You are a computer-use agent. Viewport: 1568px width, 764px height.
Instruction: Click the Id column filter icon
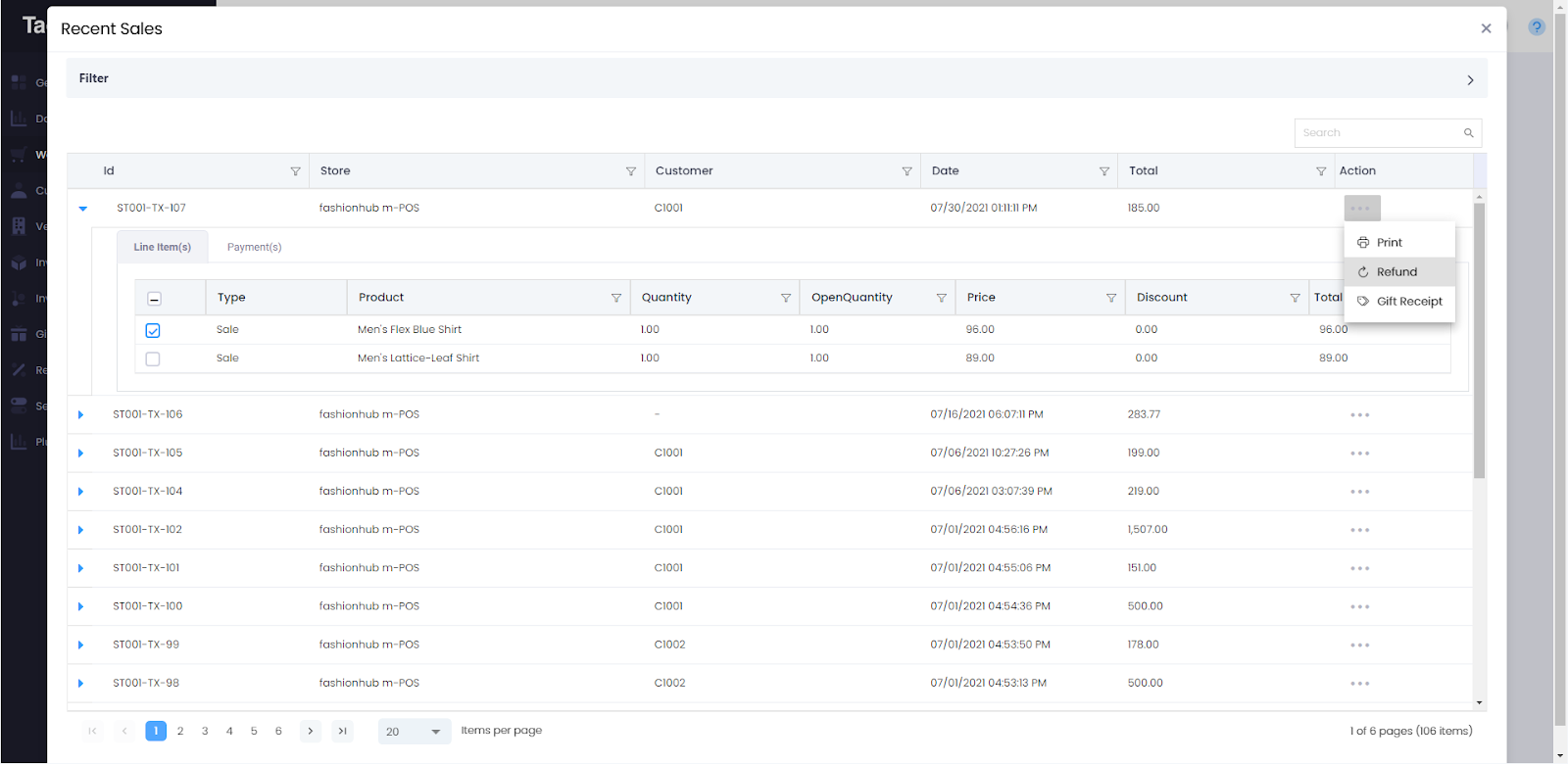point(295,171)
